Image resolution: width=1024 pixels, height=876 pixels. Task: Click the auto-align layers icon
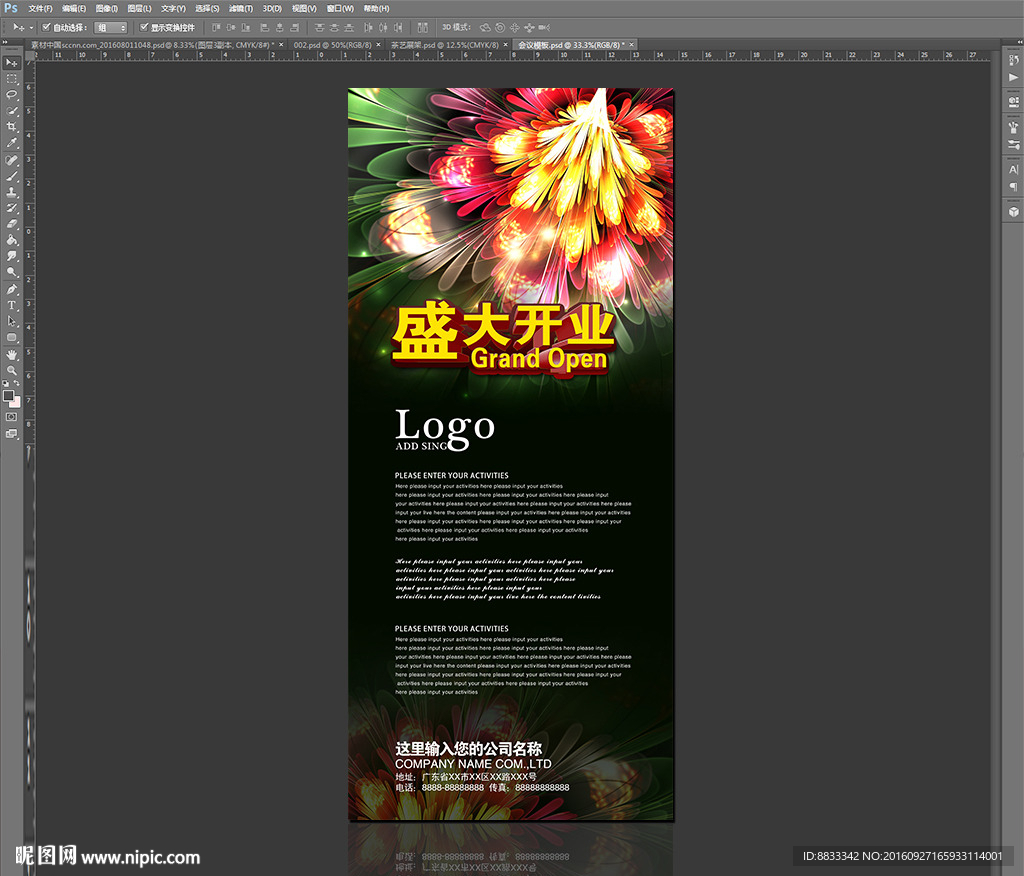[423, 27]
